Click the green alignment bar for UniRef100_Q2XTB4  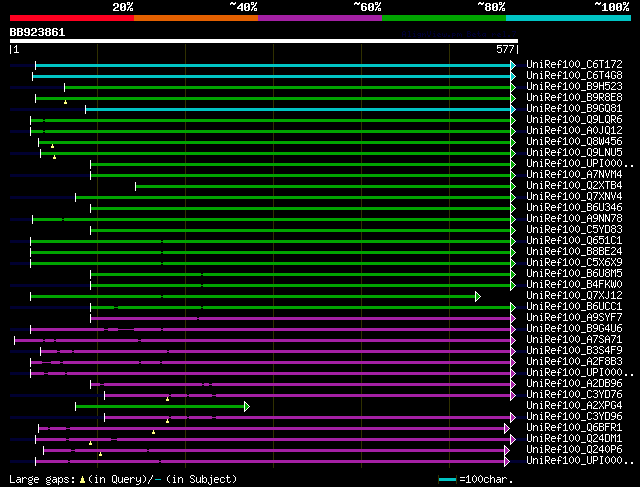click(x=322, y=186)
